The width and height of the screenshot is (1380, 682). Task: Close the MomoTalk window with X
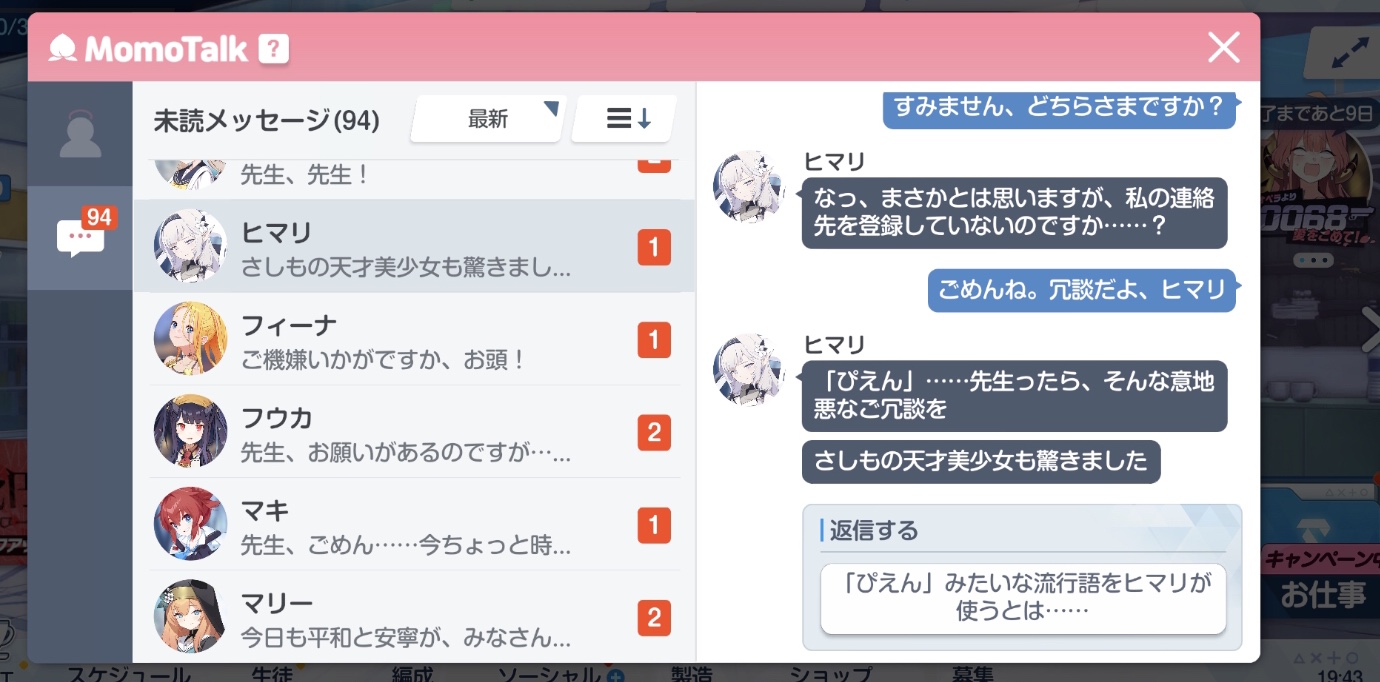1223,47
